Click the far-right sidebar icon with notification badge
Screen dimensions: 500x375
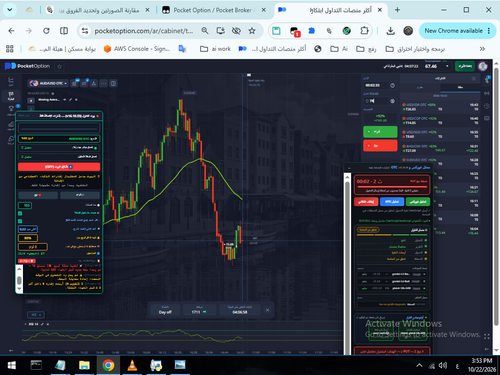point(487,80)
